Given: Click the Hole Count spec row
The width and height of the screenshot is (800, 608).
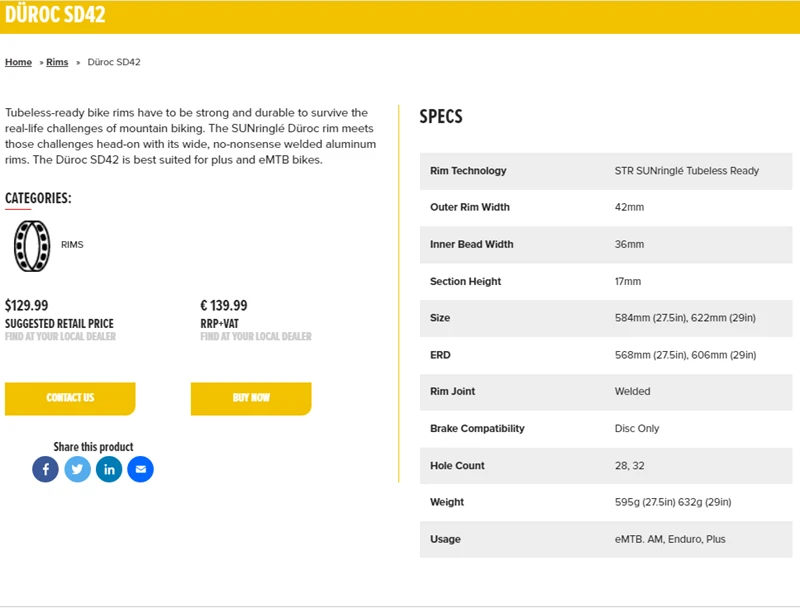Looking at the screenshot, I should (605, 466).
